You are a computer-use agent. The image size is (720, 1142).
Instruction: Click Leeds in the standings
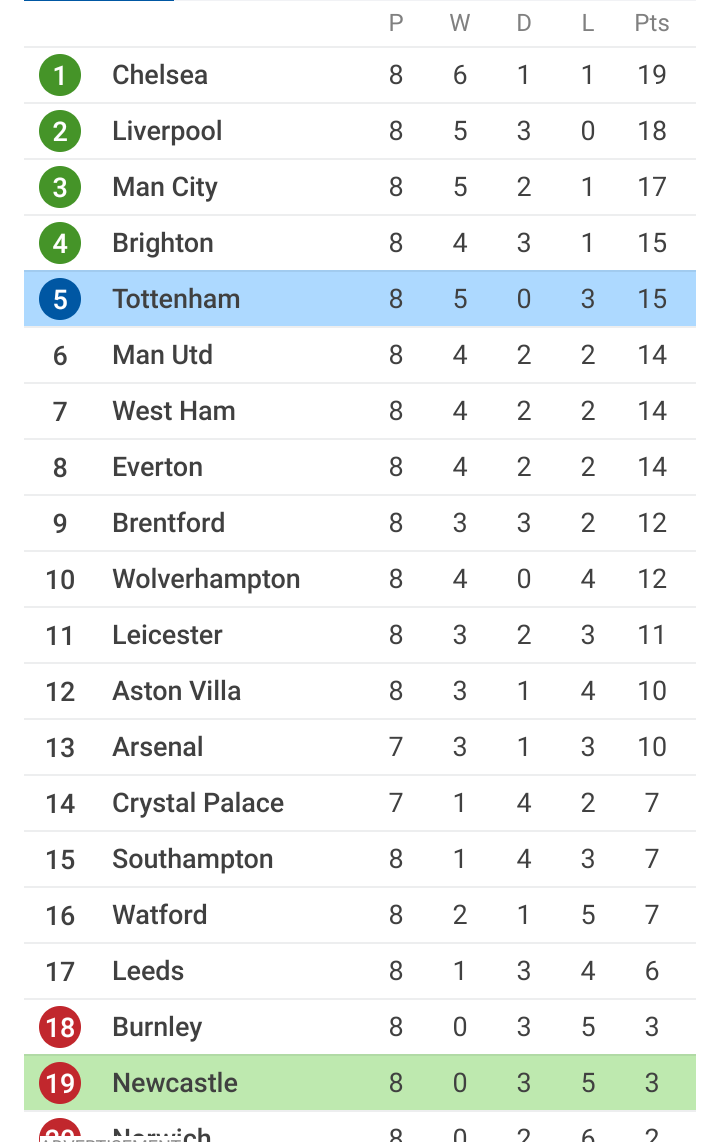[148, 971]
